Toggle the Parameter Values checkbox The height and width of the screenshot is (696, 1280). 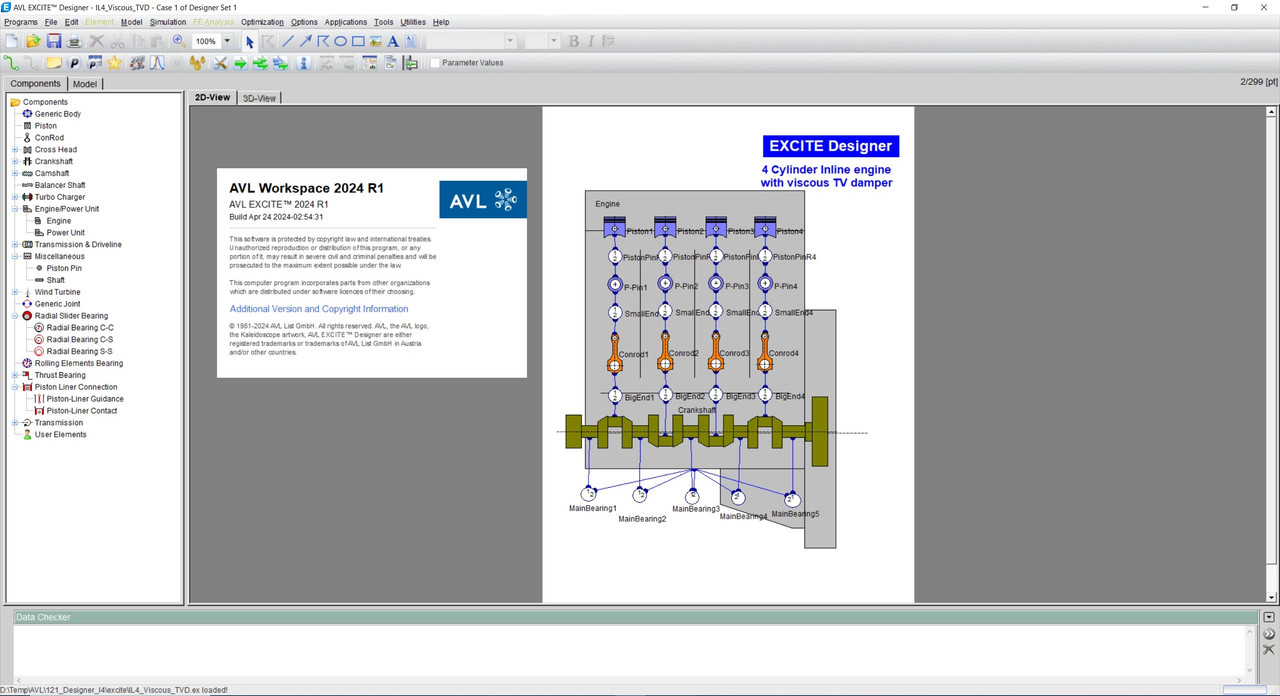[x=435, y=63]
